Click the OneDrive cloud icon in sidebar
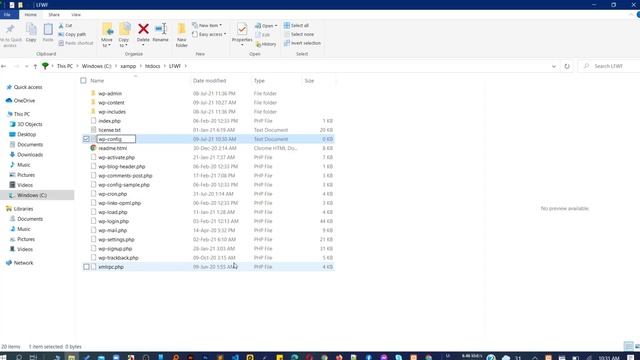 pos(9,100)
